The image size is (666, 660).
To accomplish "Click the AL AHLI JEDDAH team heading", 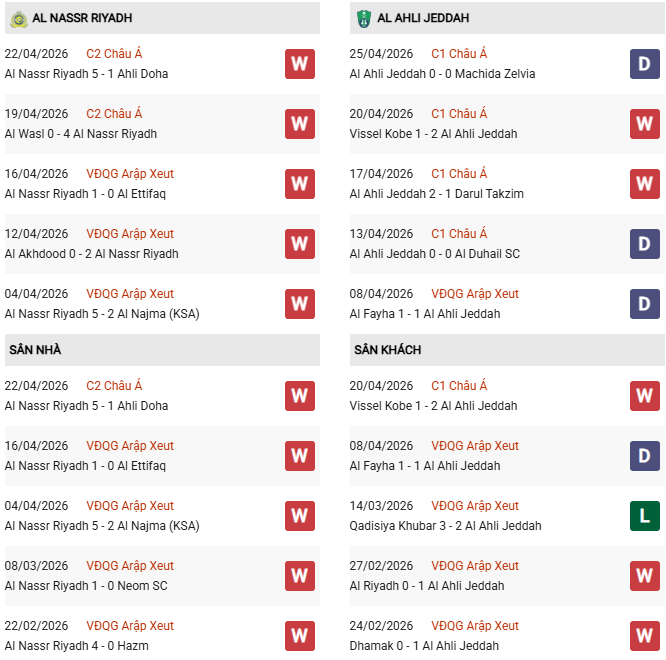I will click(425, 18).
